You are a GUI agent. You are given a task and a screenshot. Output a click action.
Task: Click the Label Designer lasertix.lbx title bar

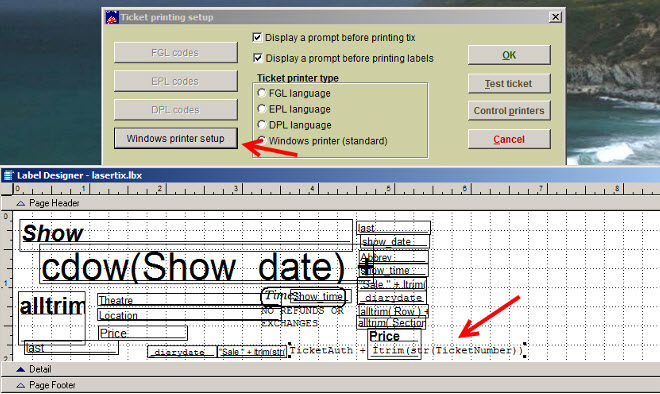tap(330, 176)
